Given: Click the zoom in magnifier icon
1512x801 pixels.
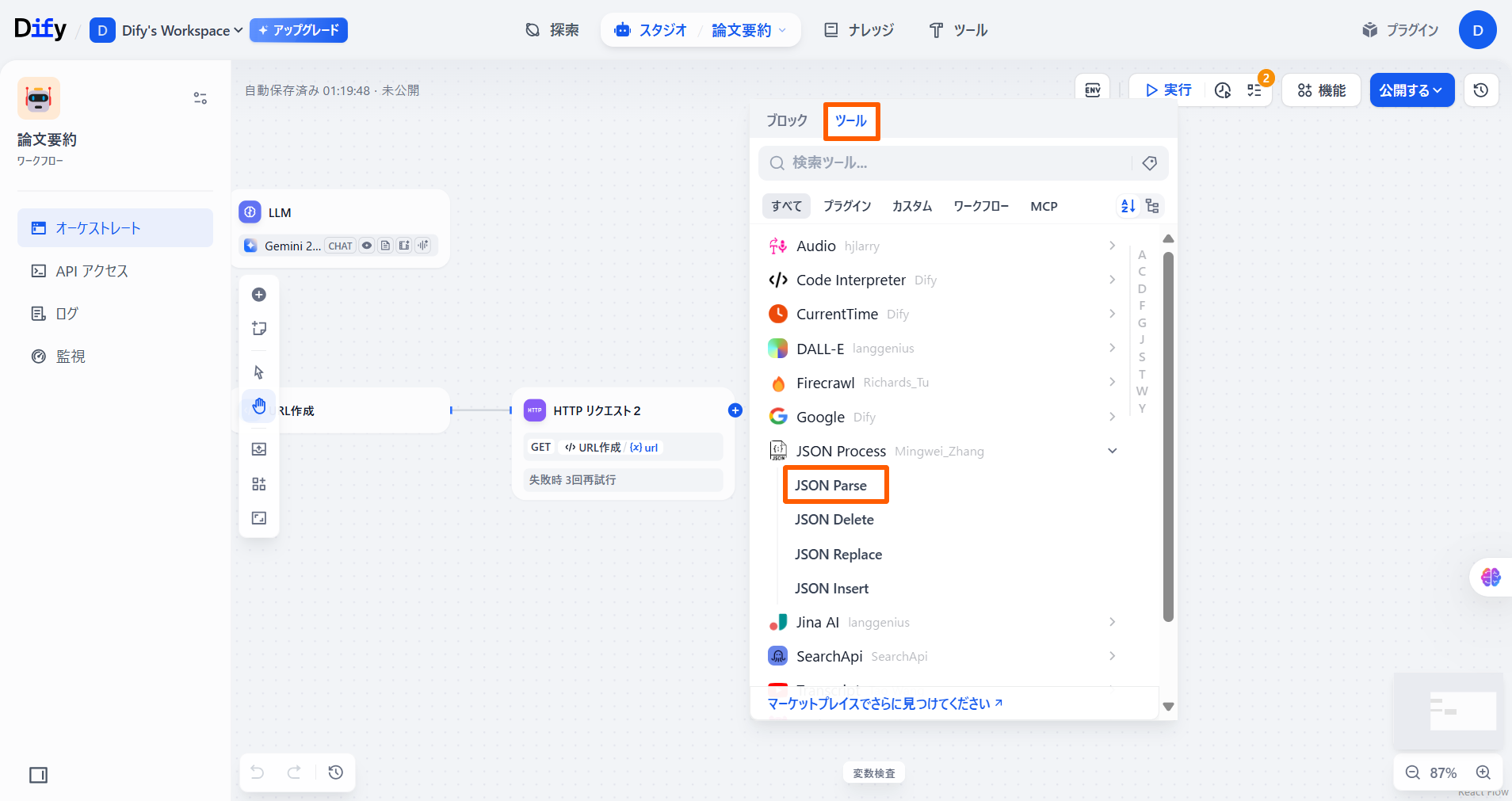Looking at the screenshot, I should (1483, 772).
